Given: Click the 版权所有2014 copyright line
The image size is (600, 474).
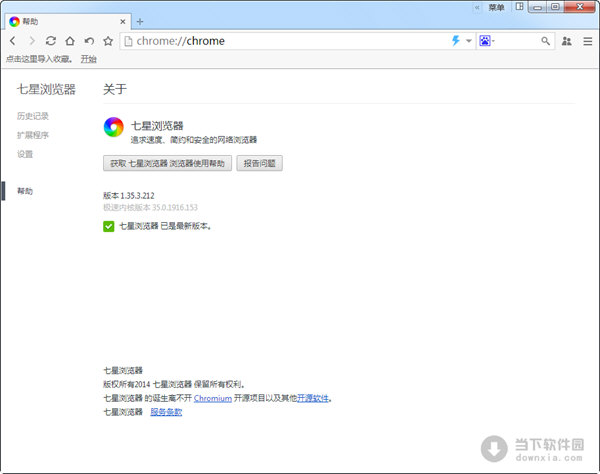Looking at the screenshot, I should tap(174, 384).
